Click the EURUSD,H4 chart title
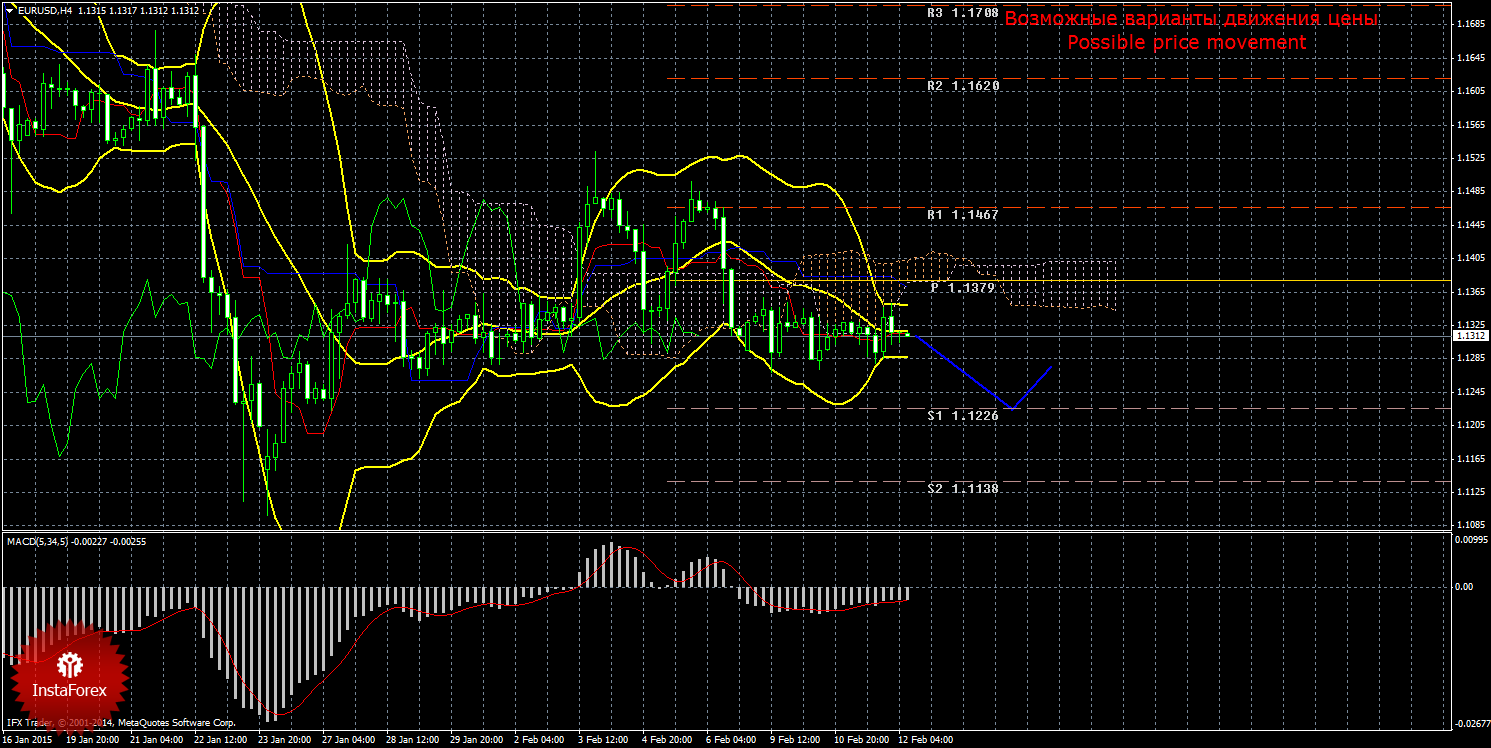Image resolution: width=1491 pixels, height=748 pixels. tap(36, 9)
